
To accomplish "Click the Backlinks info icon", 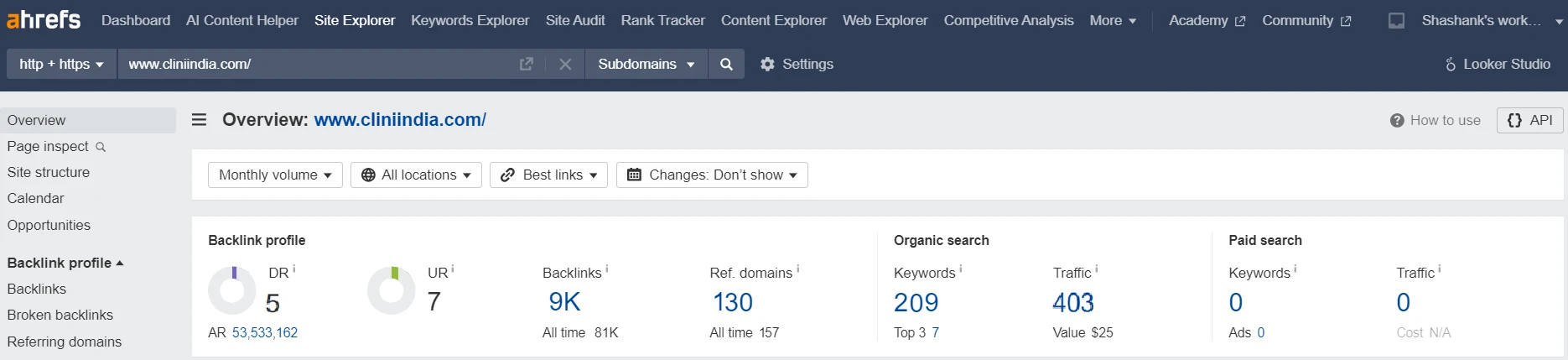I will [607, 269].
